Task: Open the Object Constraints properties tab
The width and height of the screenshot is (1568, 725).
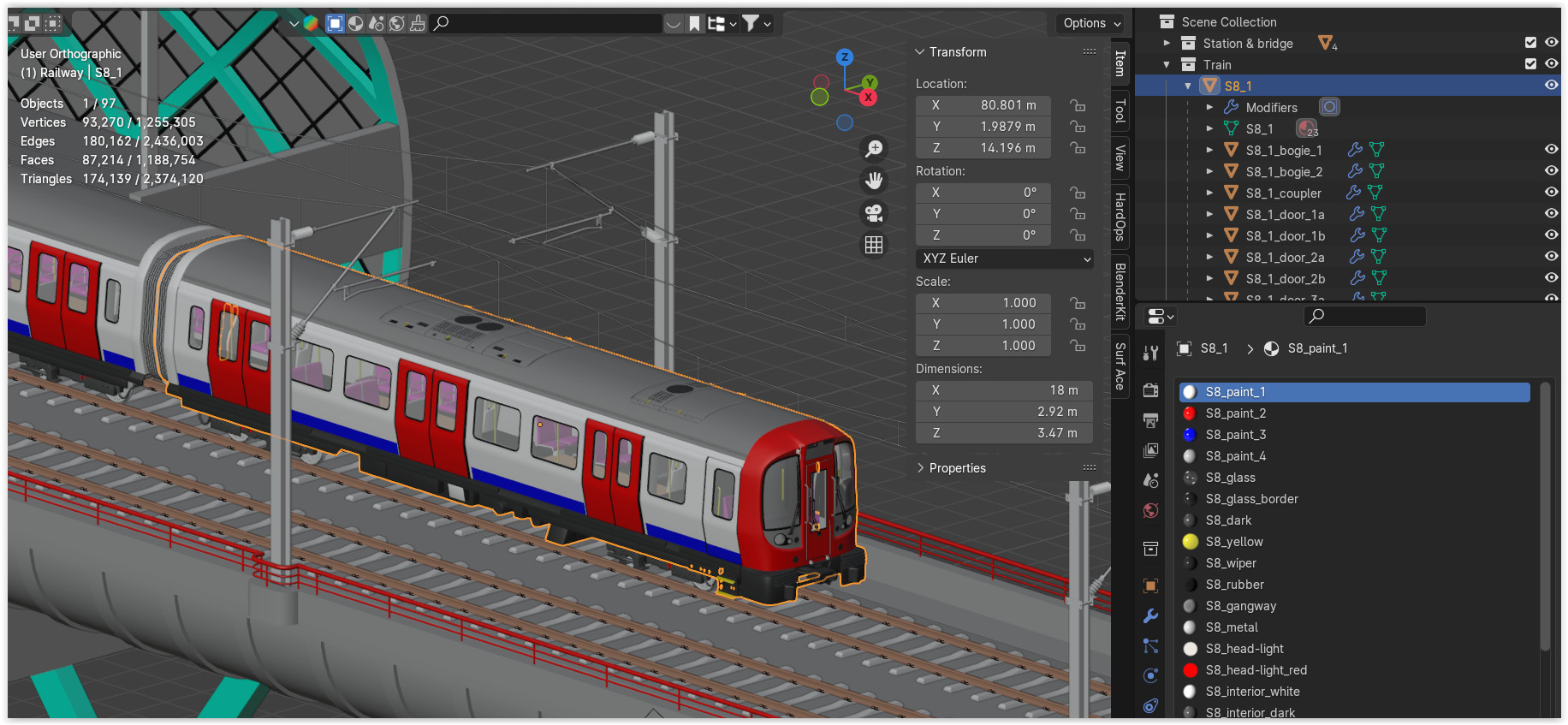Action: (x=1150, y=706)
